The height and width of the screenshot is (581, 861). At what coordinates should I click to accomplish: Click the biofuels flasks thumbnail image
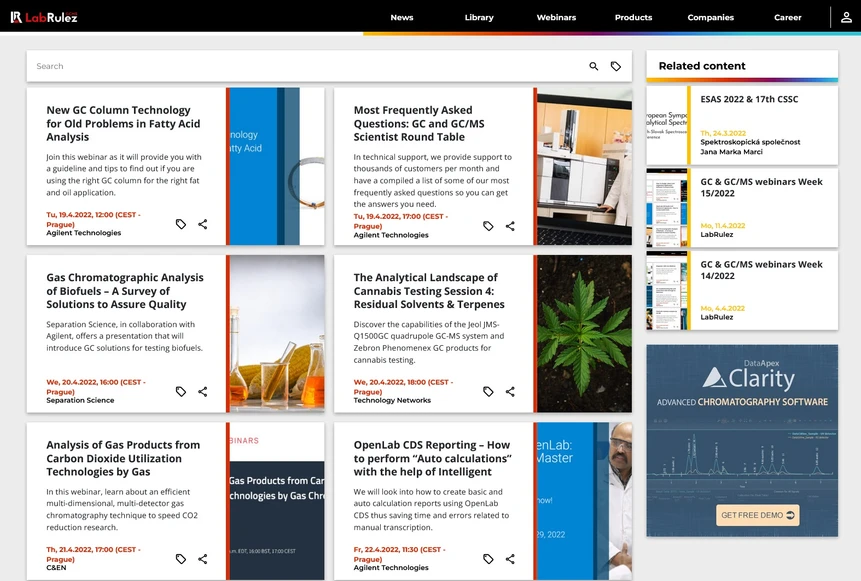[x=277, y=333]
